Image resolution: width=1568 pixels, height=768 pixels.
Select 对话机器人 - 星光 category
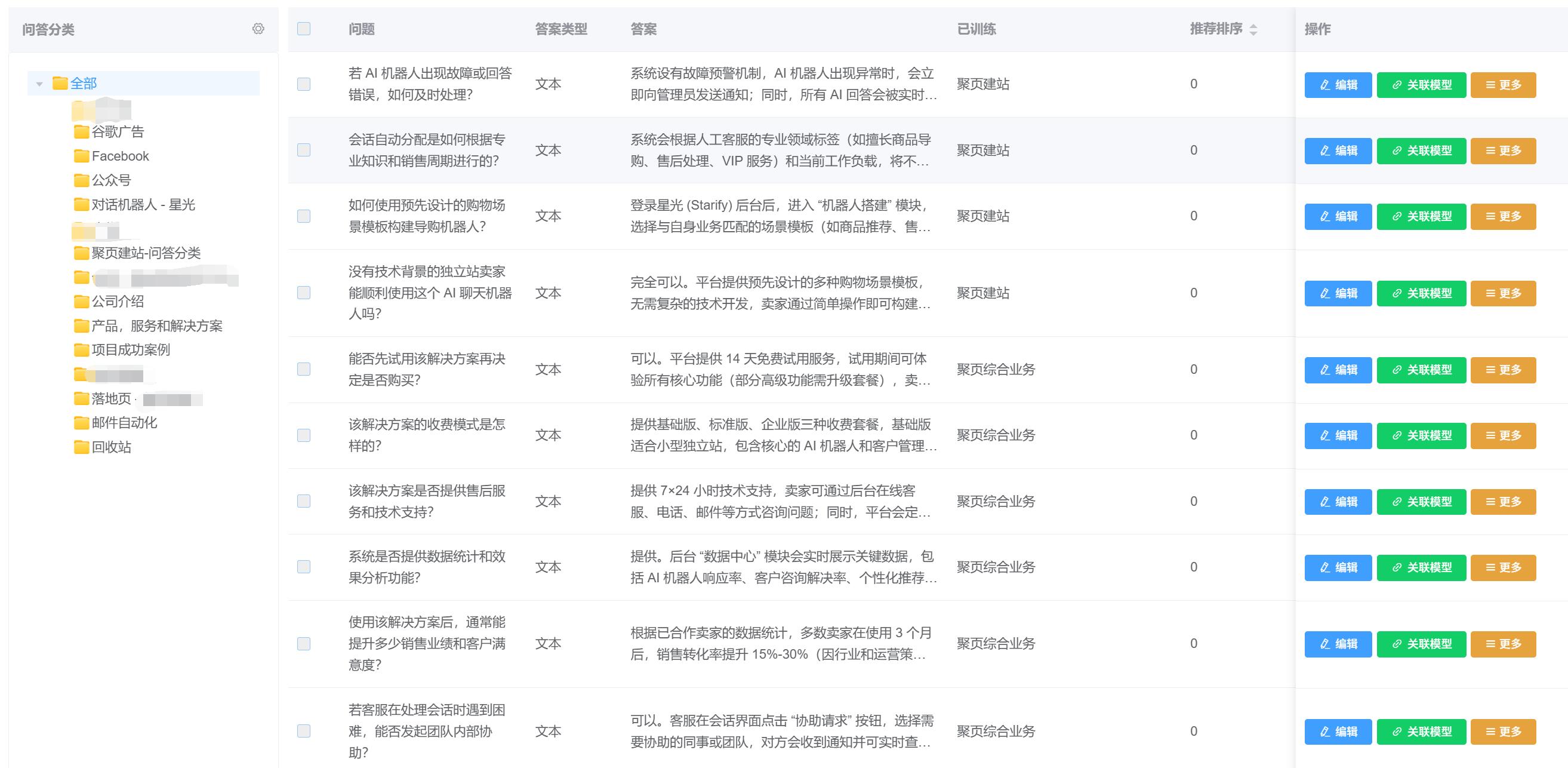[x=143, y=205]
